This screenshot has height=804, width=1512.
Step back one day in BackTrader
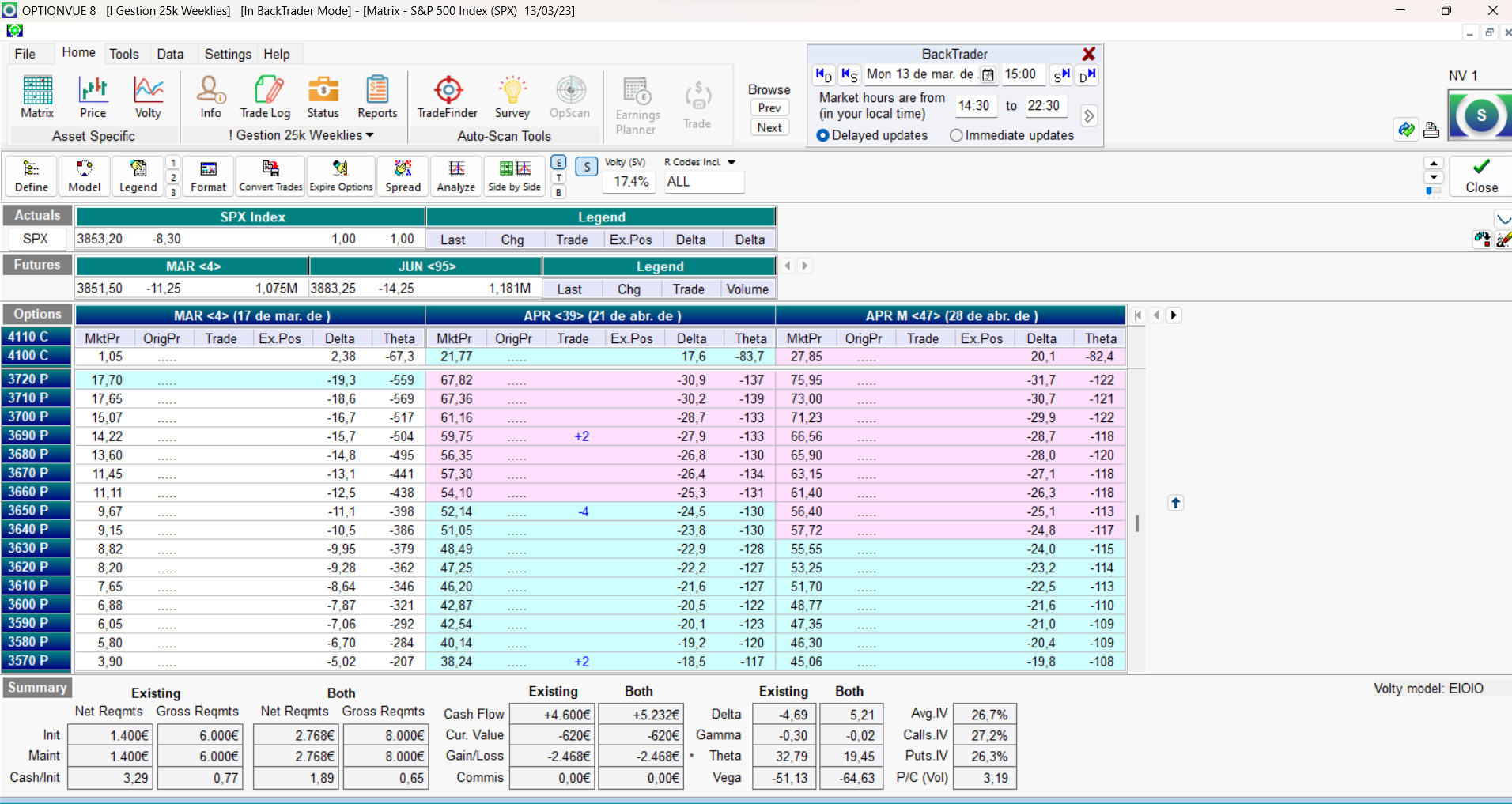coord(823,75)
